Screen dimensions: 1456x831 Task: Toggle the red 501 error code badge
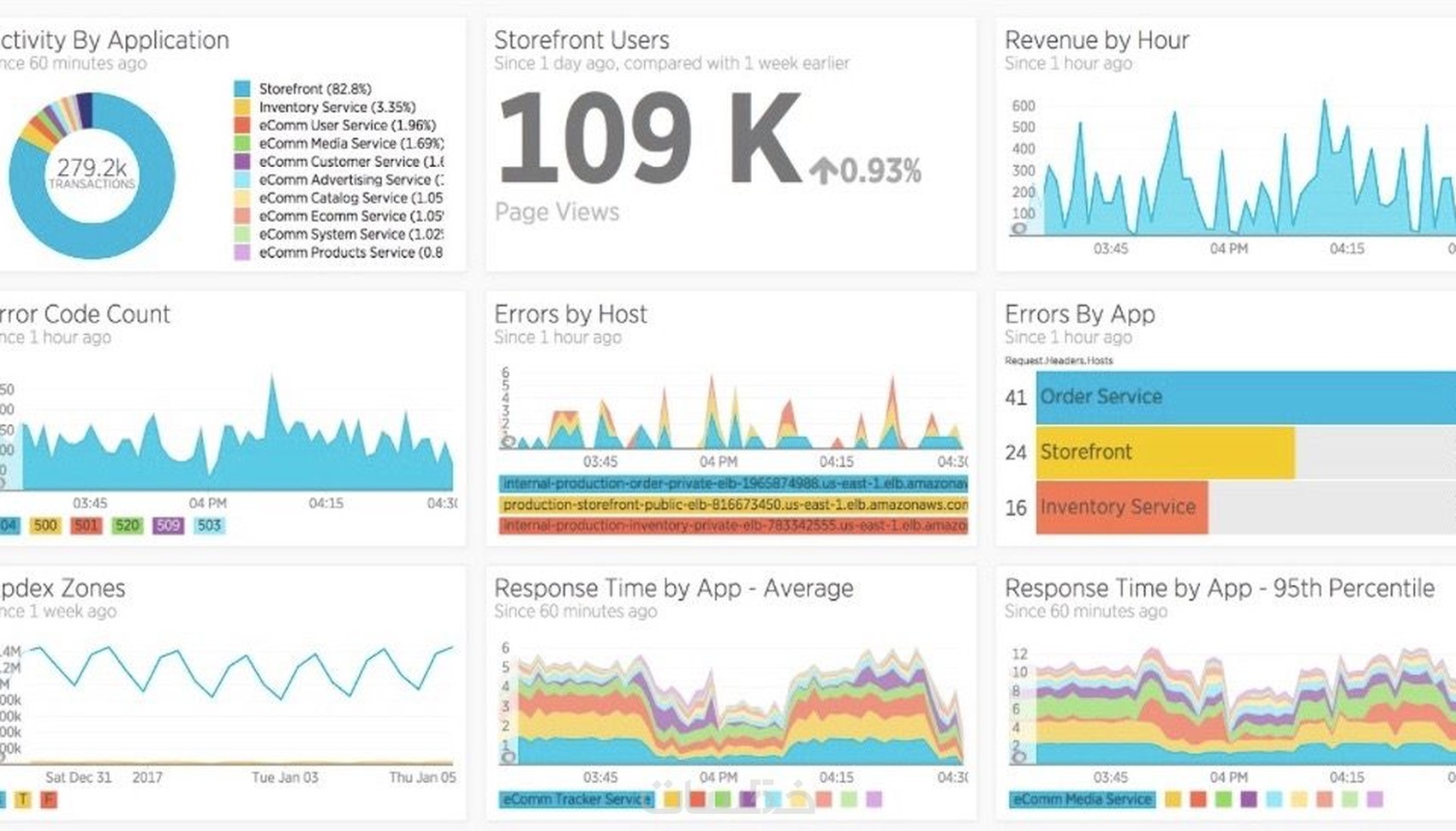point(87,525)
